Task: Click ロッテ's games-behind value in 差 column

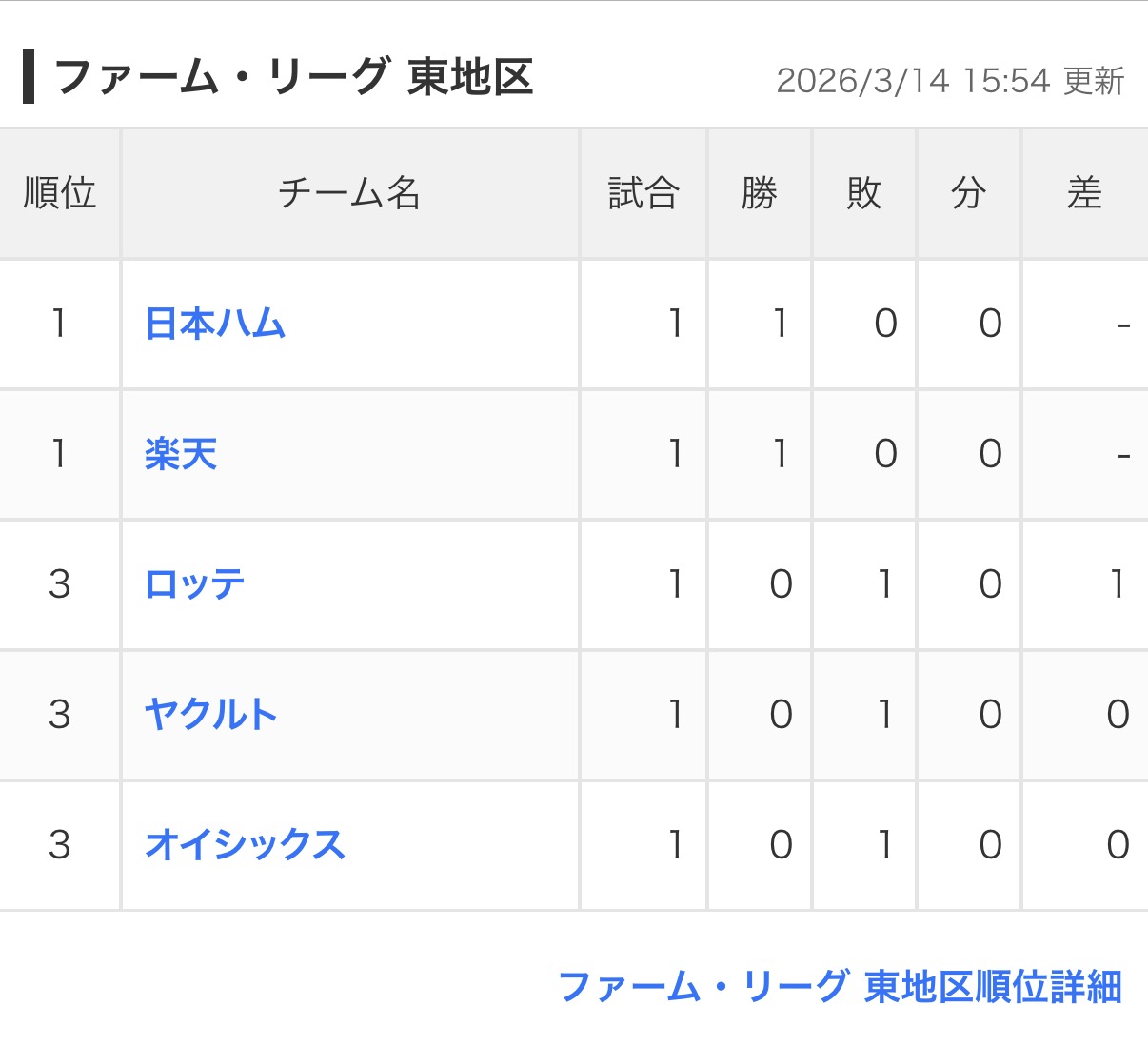Action: point(1118,584)
